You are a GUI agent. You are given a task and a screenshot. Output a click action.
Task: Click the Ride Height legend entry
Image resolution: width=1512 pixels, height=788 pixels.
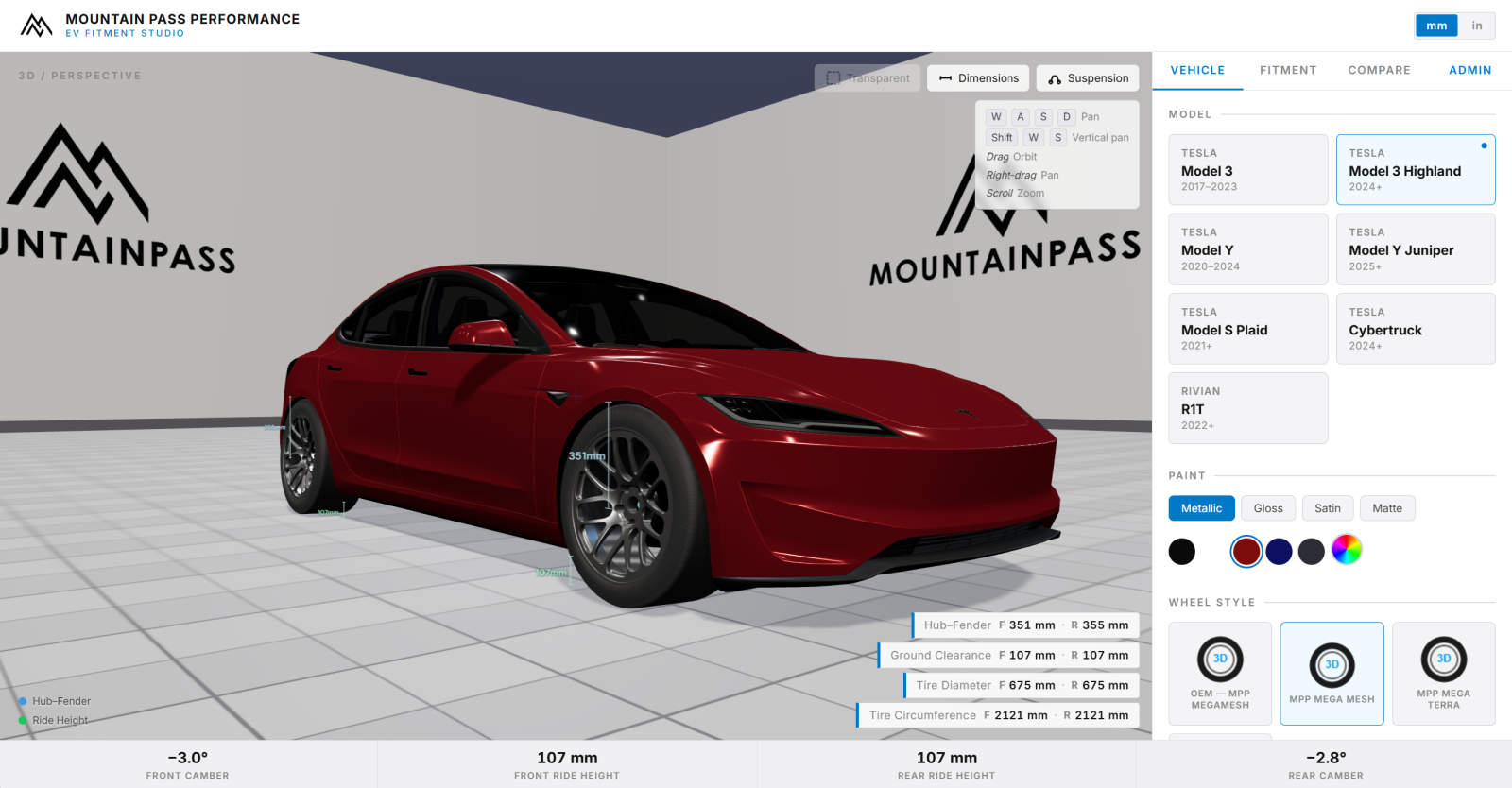[x=54, y=720]
